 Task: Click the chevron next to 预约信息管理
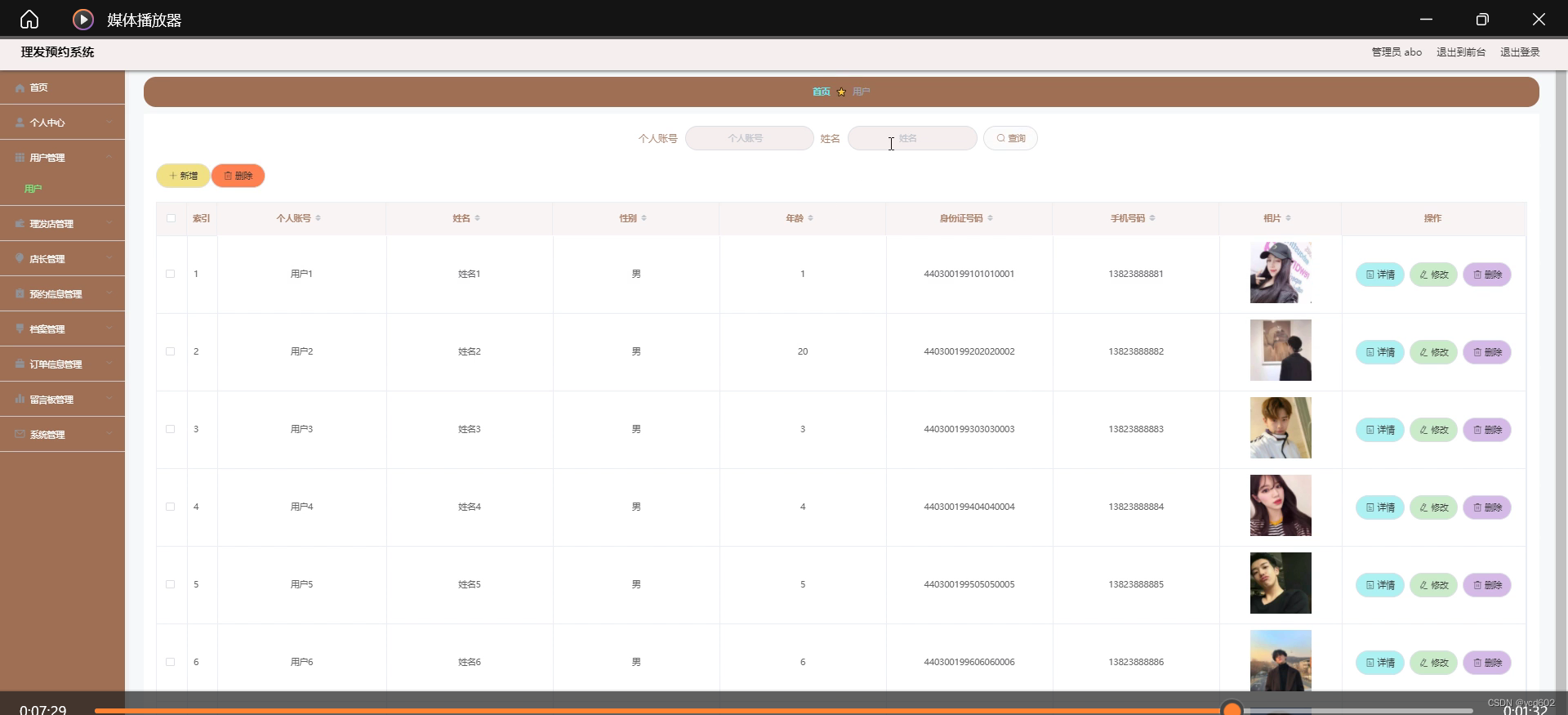(109, 293)
